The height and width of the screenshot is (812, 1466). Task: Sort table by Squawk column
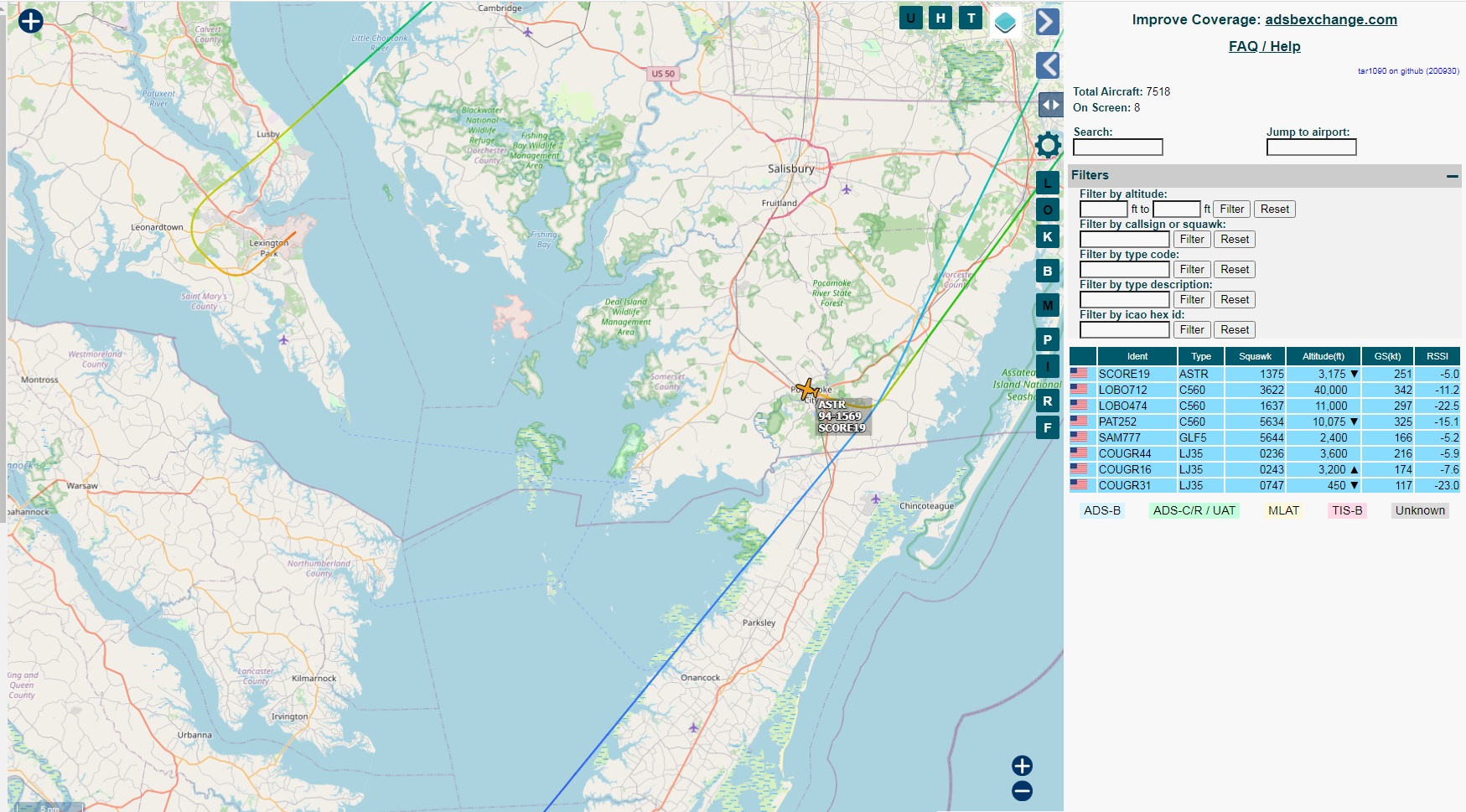(x=1255, y=356)
